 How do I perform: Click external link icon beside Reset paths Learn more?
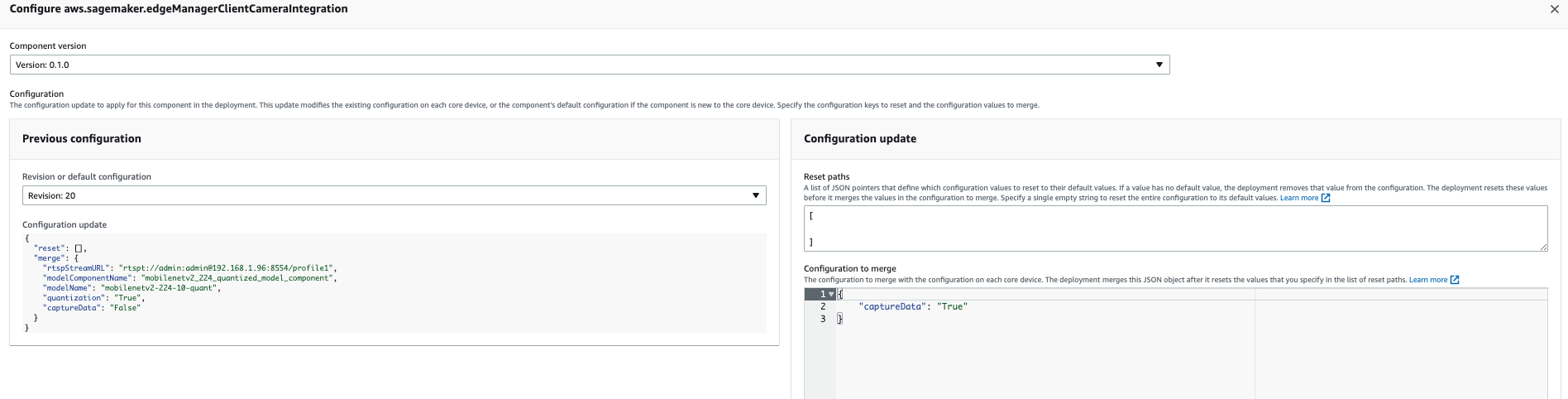(1326, 198)
